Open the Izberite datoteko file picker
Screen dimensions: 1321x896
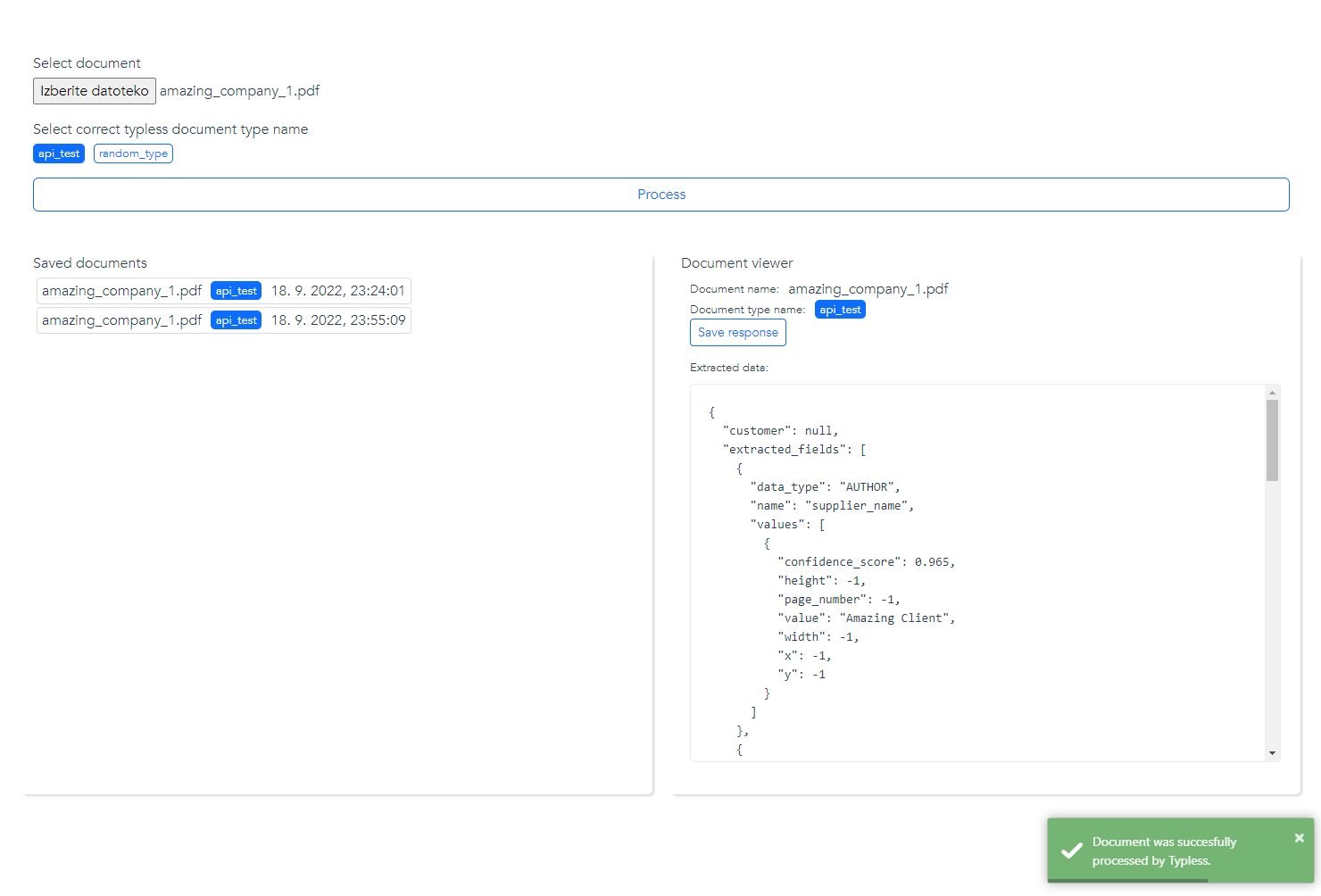click(x=94, y=90)
